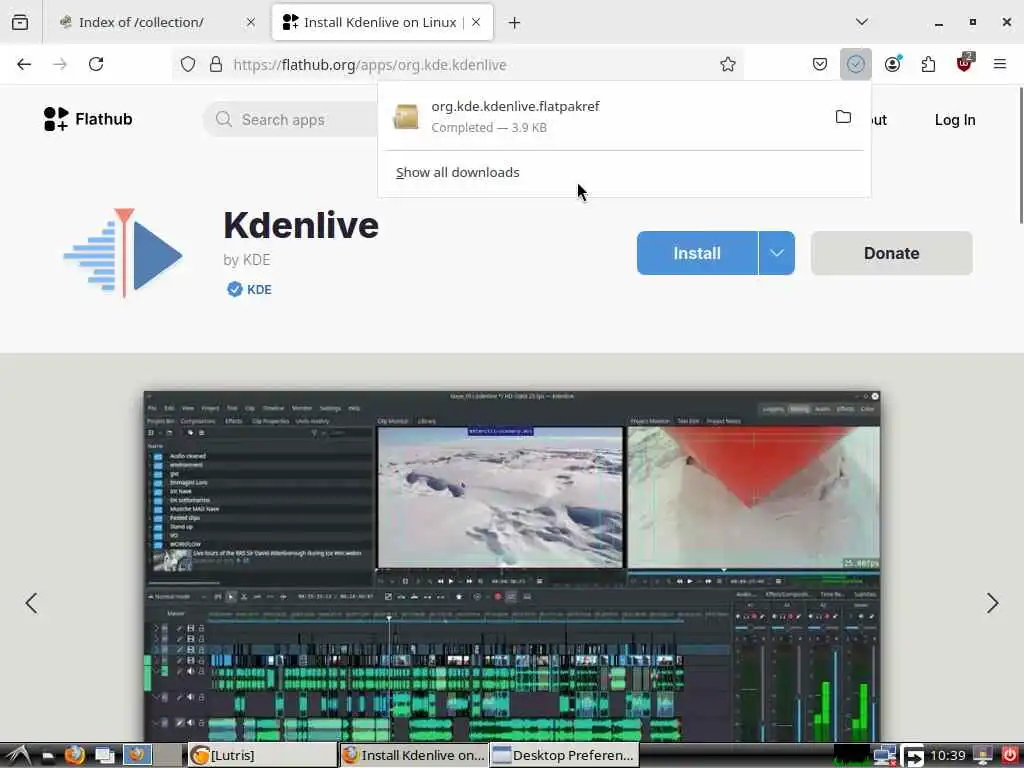Expand the Install options dropdown arrow
The height and width of the screenshot is (768, 1024).
[776, 253]
